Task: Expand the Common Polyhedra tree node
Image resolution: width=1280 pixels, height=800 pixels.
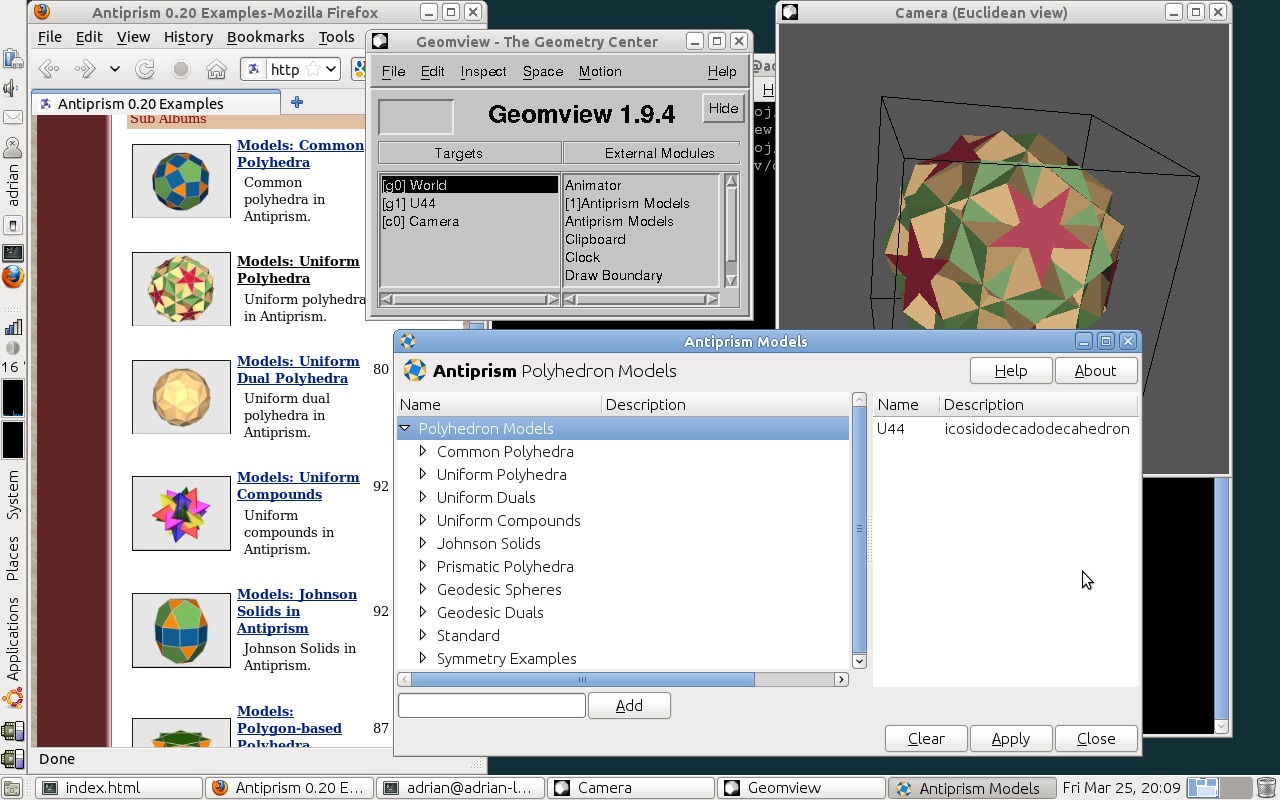Action: (423, 451)
